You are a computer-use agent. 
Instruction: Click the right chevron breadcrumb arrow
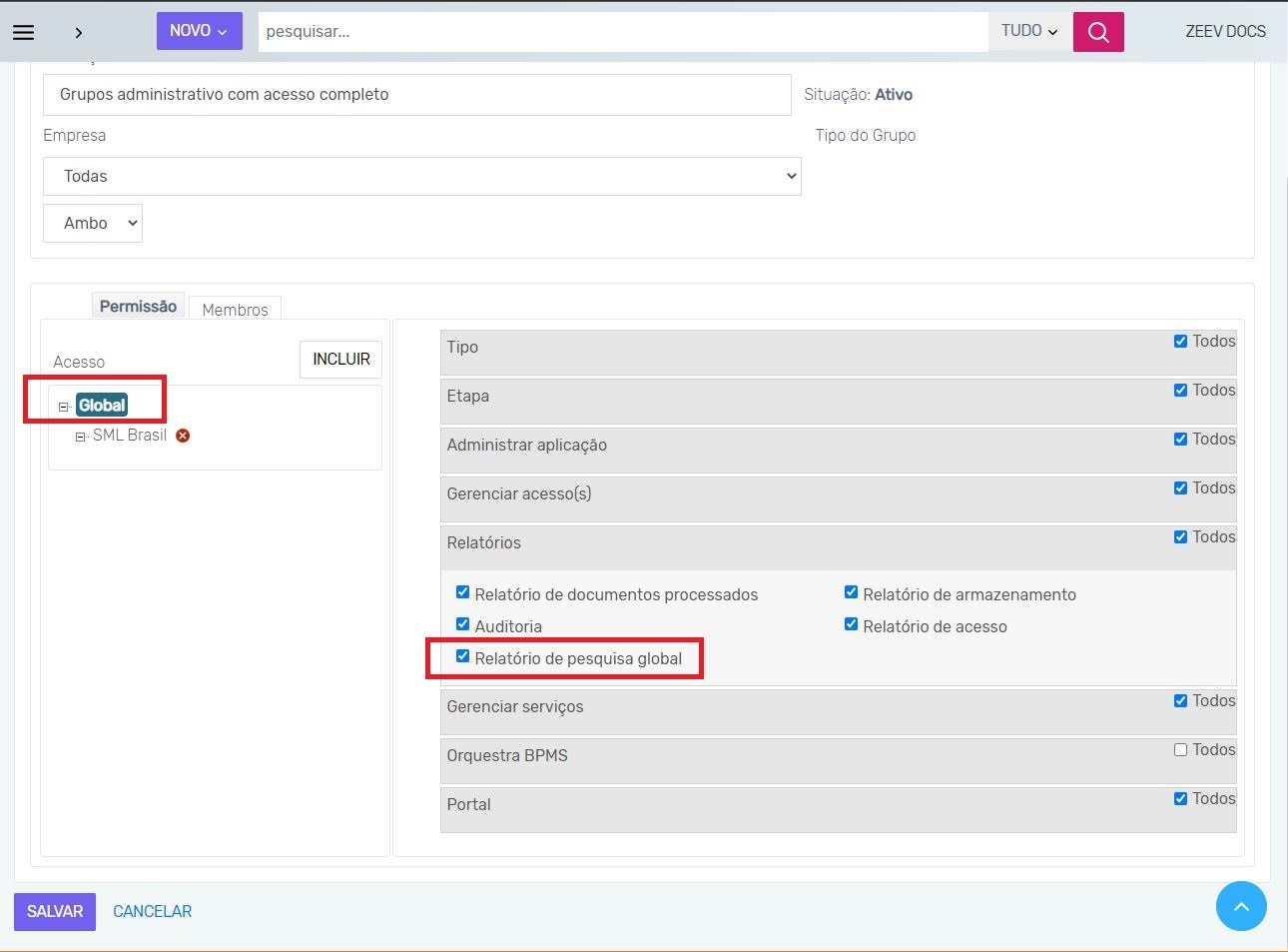[78, 33]
